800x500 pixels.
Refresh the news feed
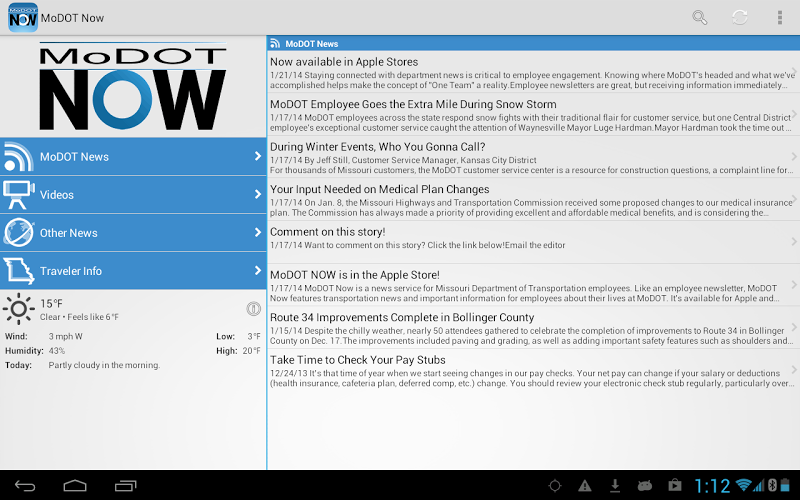tap(740, 17)
